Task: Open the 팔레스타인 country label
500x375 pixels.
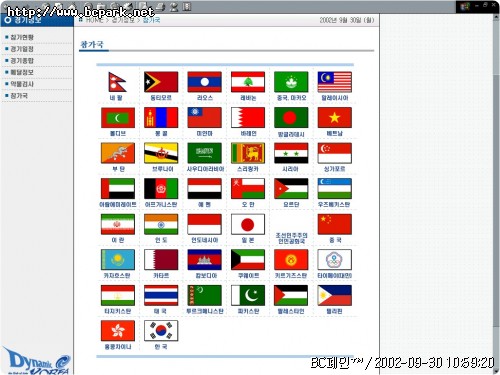Action: click(x=291, y=311)
